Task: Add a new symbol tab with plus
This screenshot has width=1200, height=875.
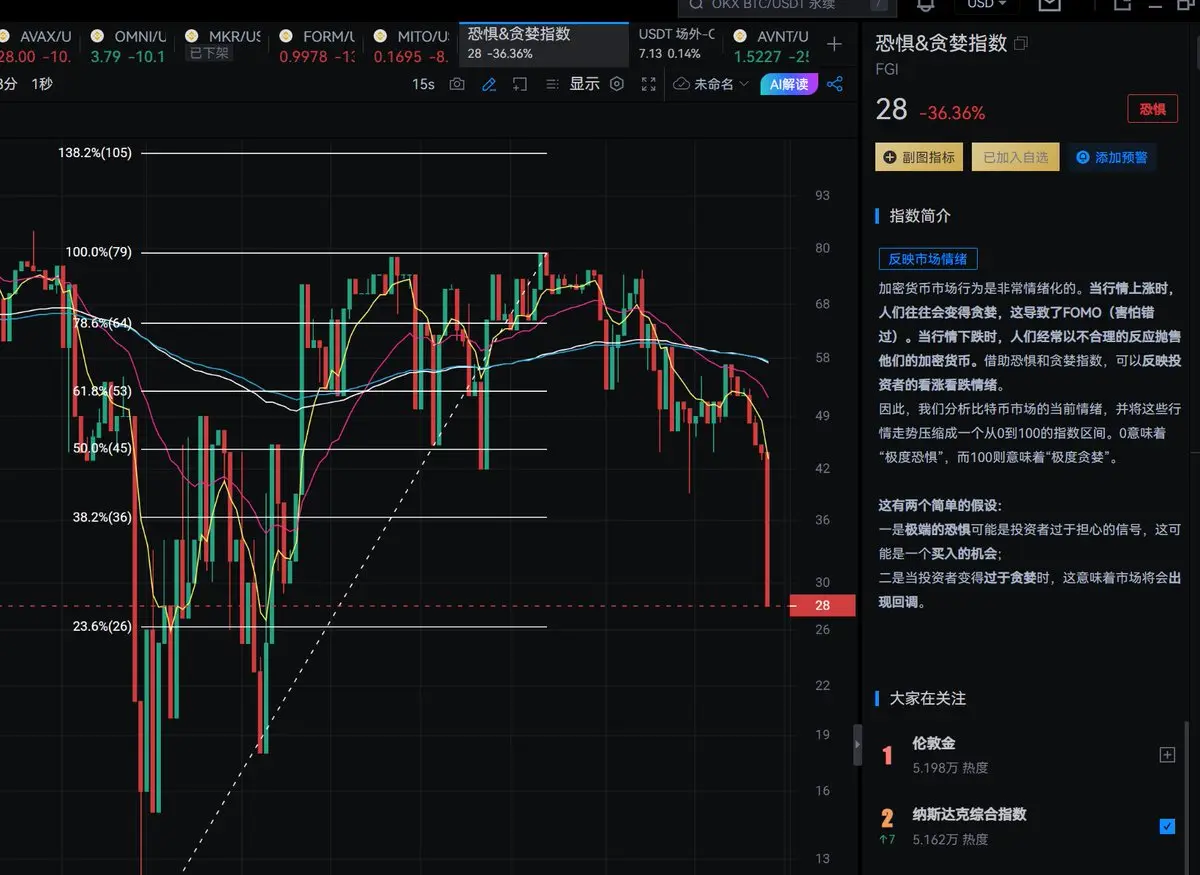Action: pos(834,44)
